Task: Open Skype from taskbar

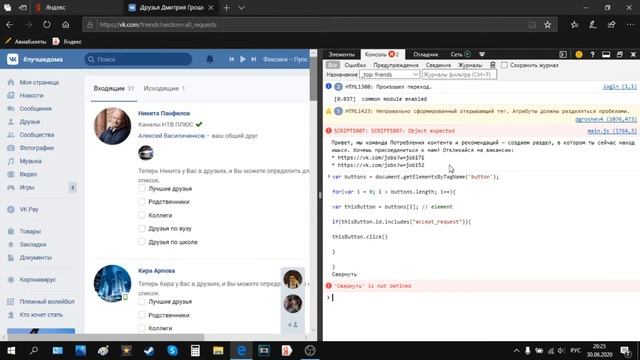Action: tap(172, 351)
